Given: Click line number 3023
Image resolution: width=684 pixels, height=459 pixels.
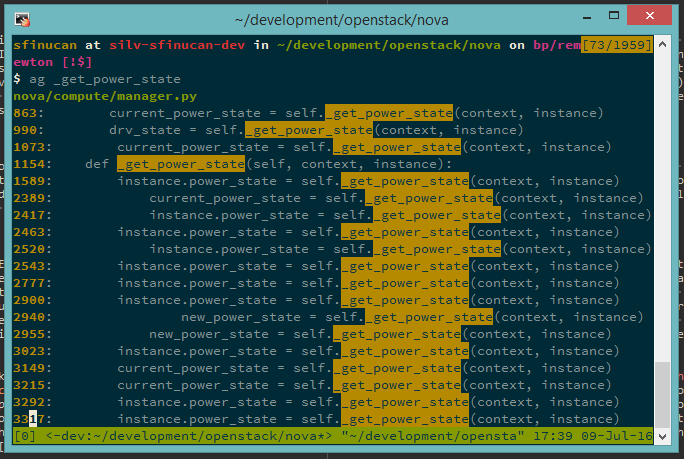Looking at the screenshot, I should pos(29,352).
